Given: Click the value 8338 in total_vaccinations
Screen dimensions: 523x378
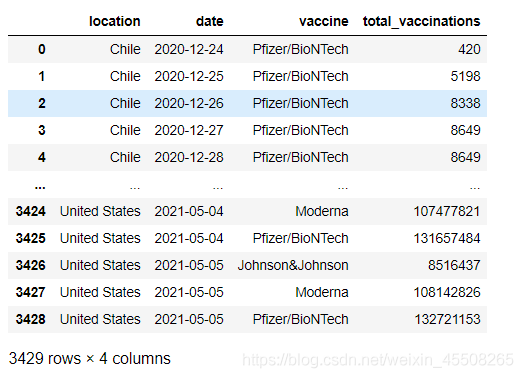Looking at the screenshot, I should pyautogui.click(x=465, y=103).
